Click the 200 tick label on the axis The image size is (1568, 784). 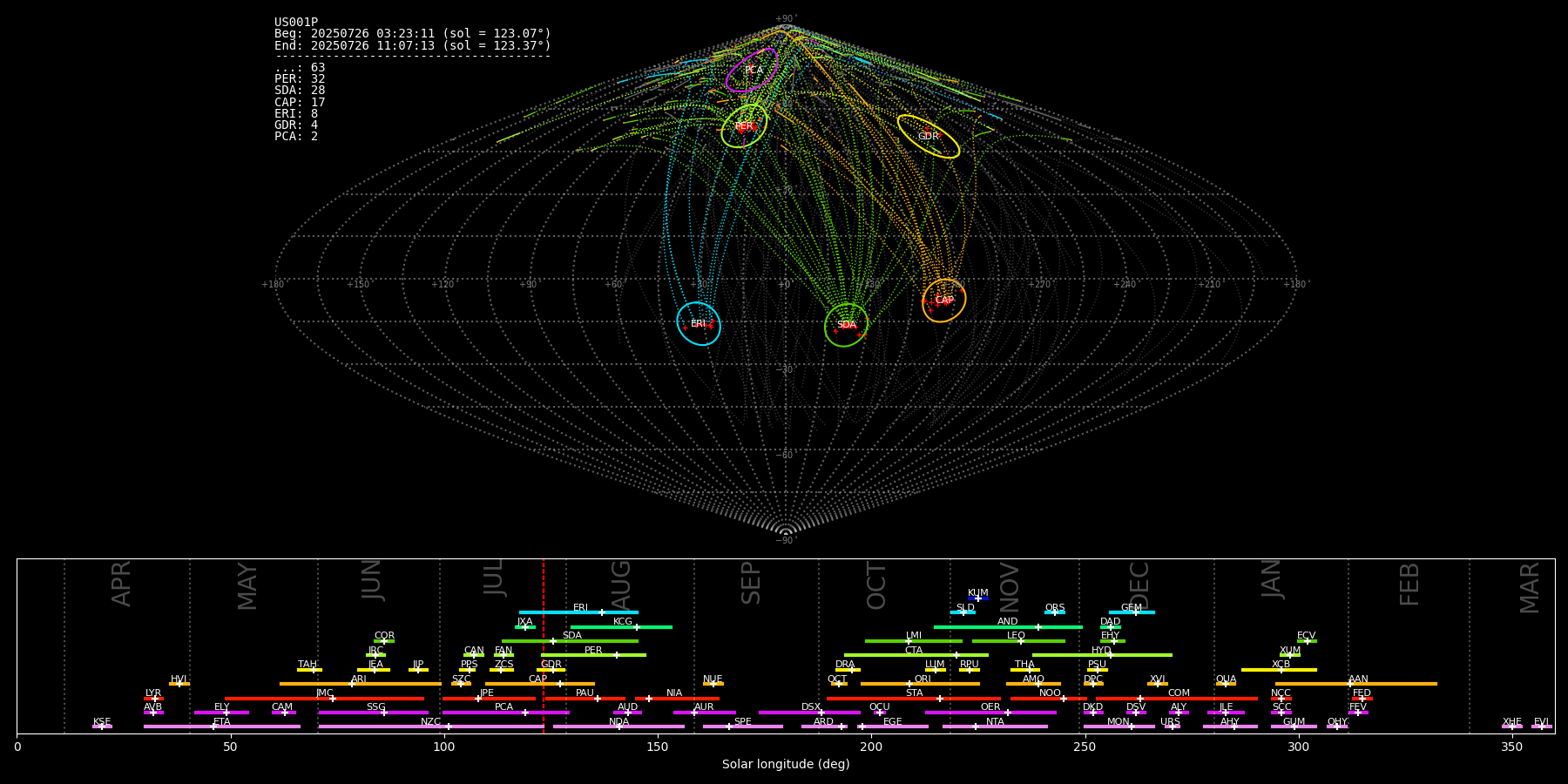click(x=871, y=747)
